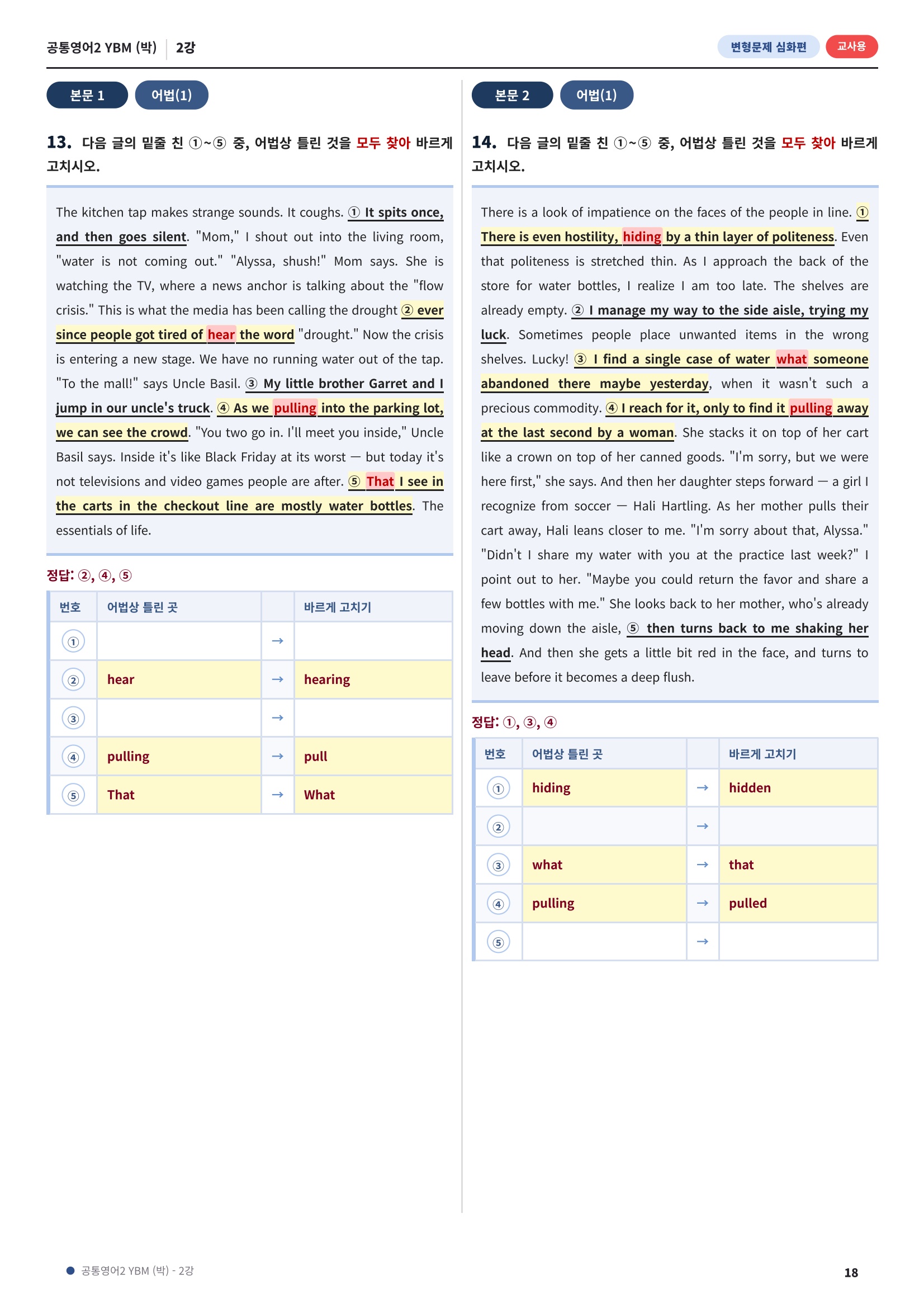Click the arrow between 'hear' and 'hearing'
The image size is (924, 1308).
coord(277,679)
